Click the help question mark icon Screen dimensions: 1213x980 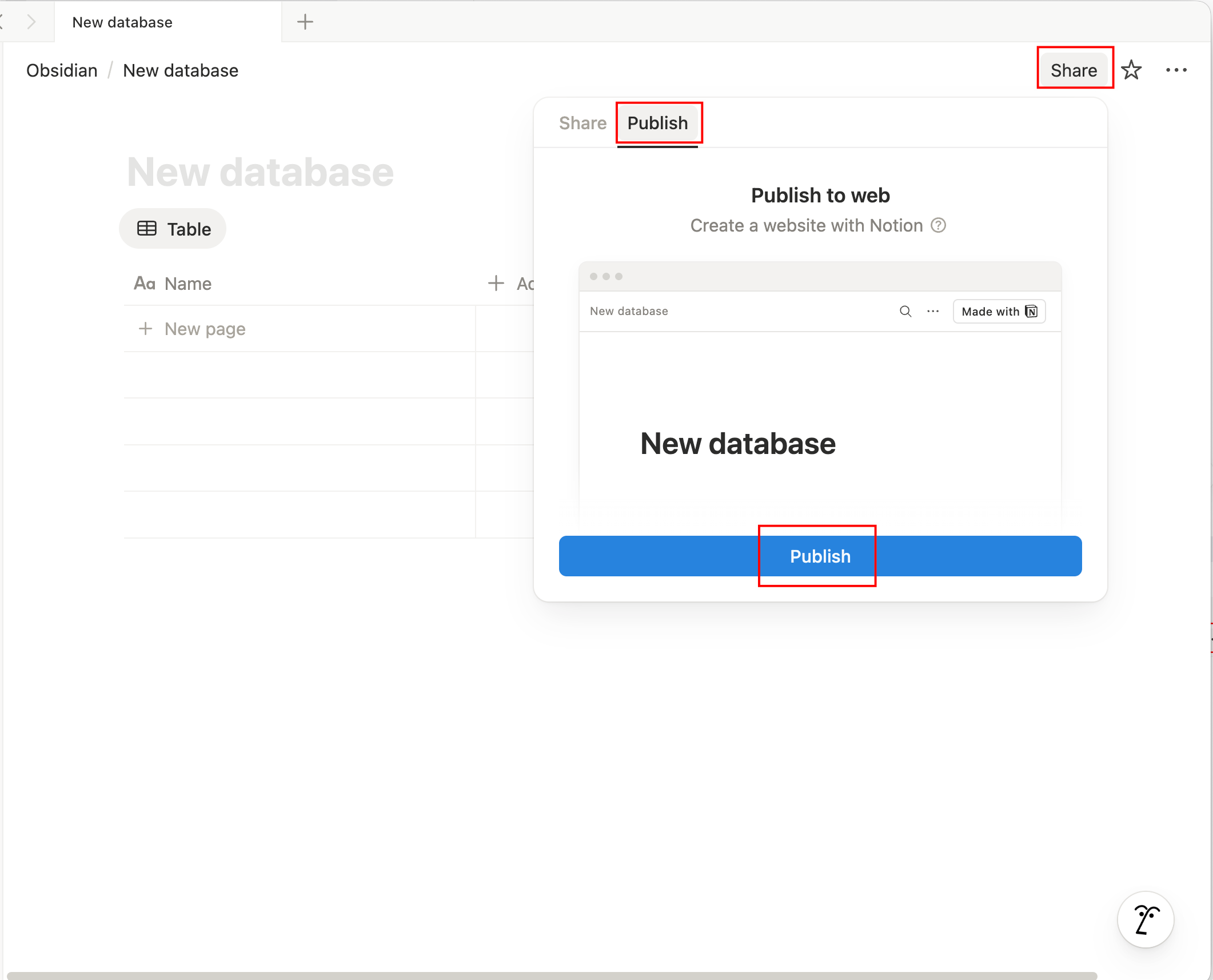(x=938, y=225)
